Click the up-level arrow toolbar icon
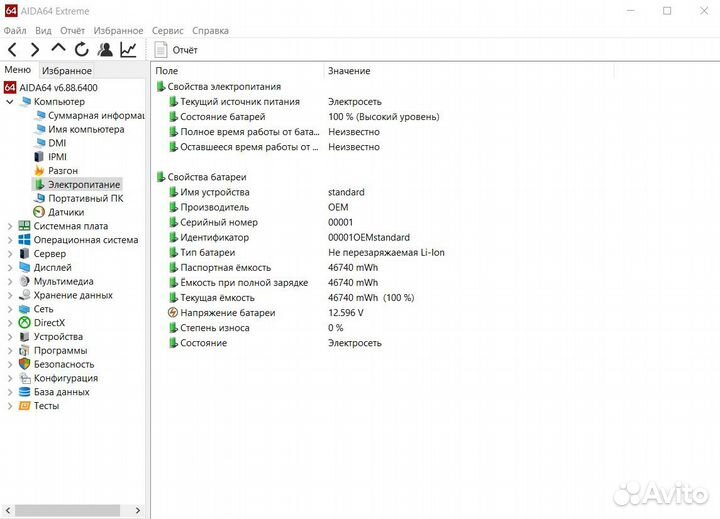This screenshot has width=720, height=519. click(x=58, y=48)
